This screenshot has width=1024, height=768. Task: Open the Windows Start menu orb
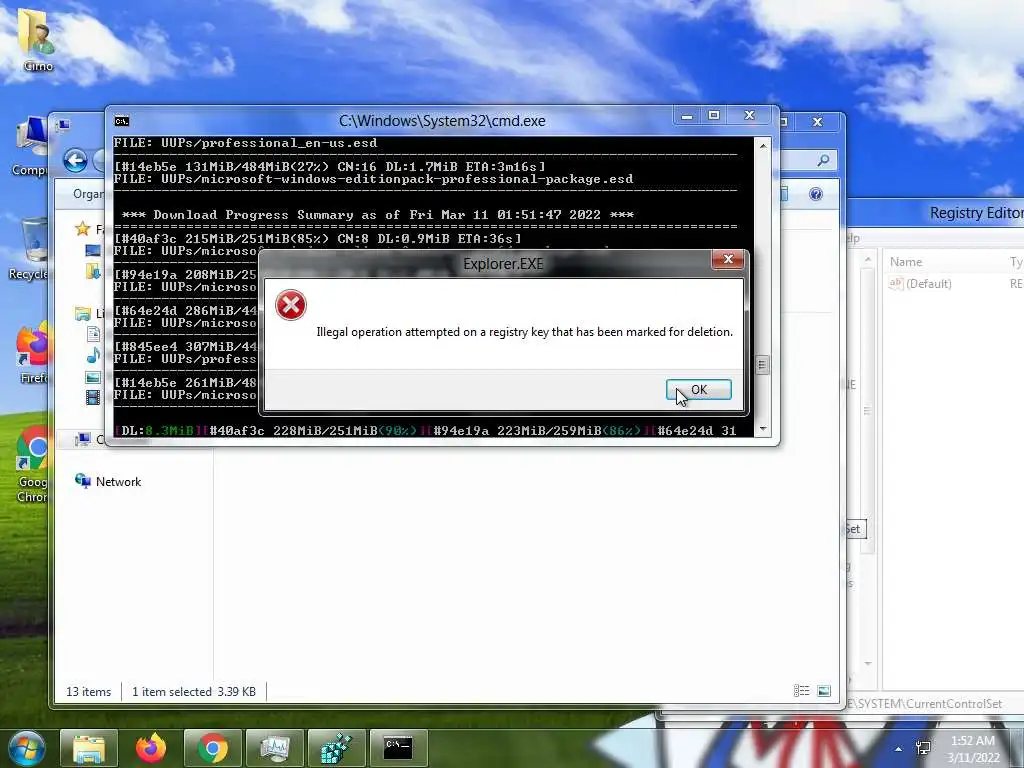coord(26,748)
